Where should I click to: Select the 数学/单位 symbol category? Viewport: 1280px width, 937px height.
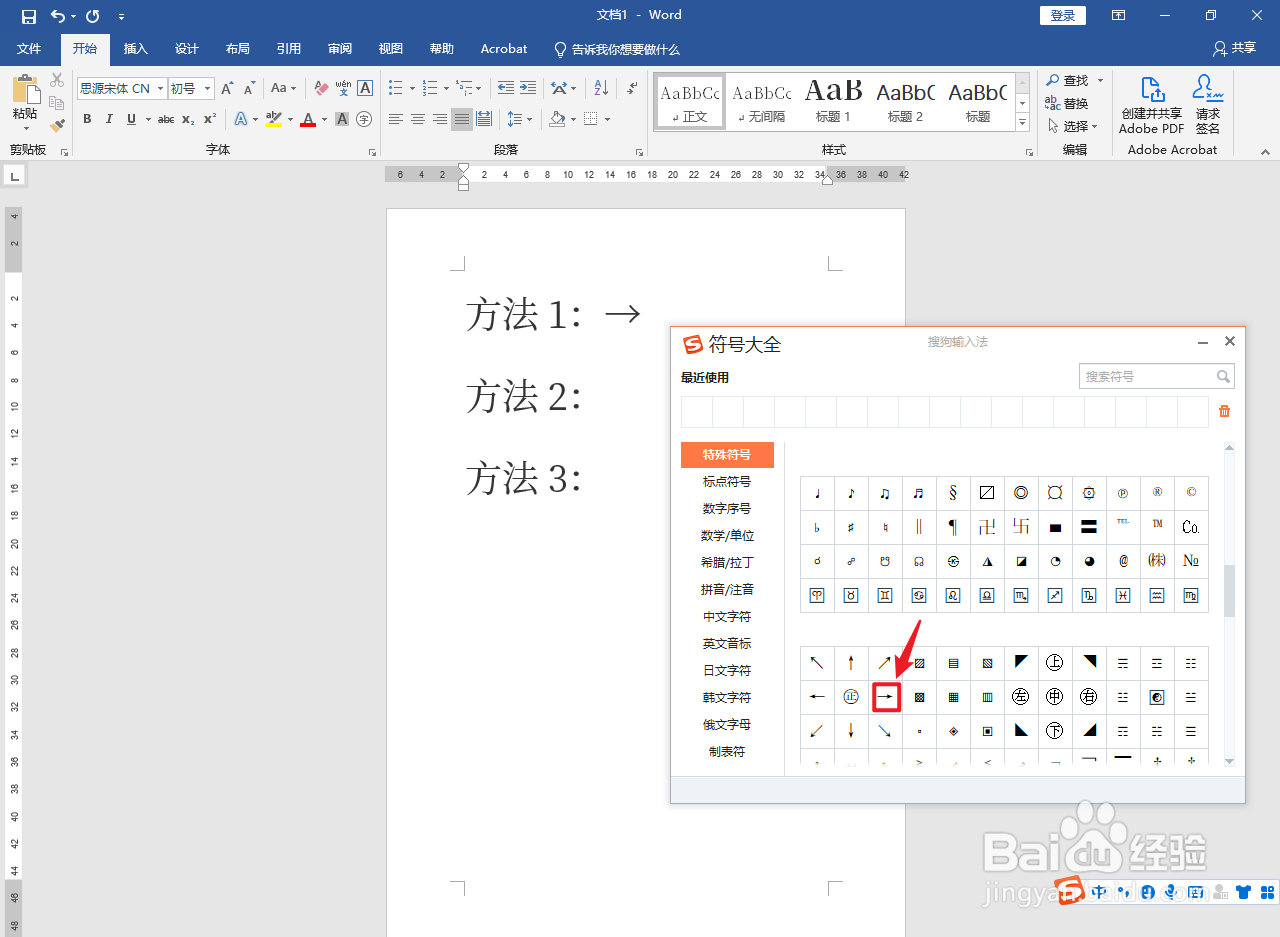tap(727, 535)
